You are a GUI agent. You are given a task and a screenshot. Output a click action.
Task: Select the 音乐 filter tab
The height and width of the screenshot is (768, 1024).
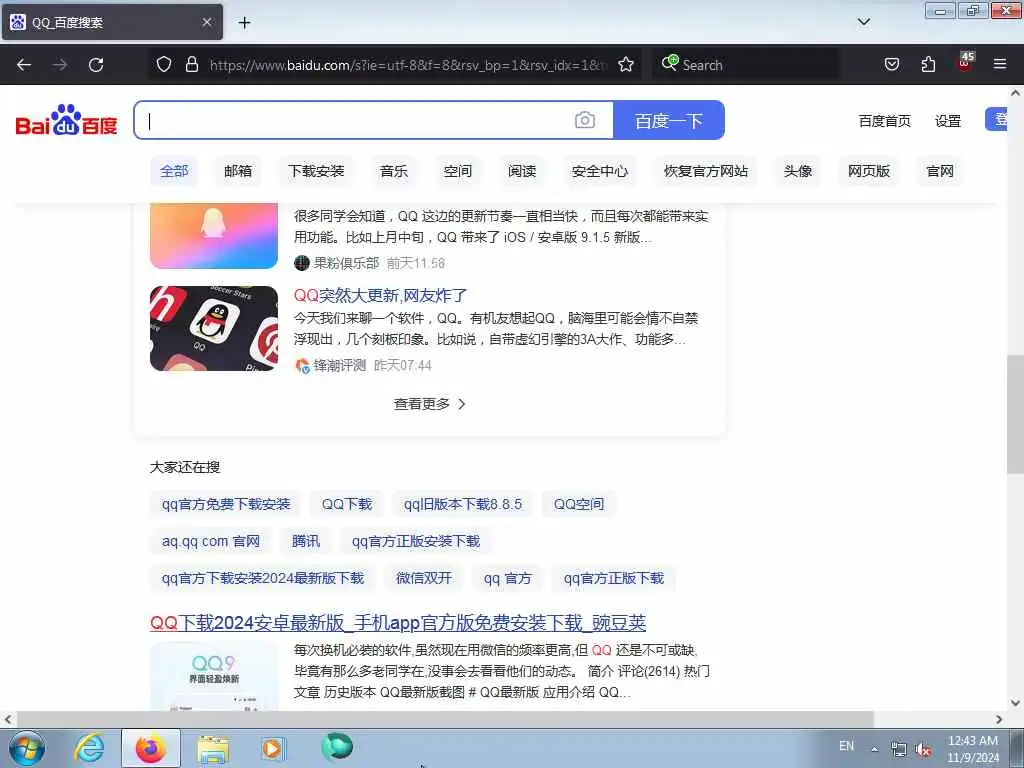394,171
